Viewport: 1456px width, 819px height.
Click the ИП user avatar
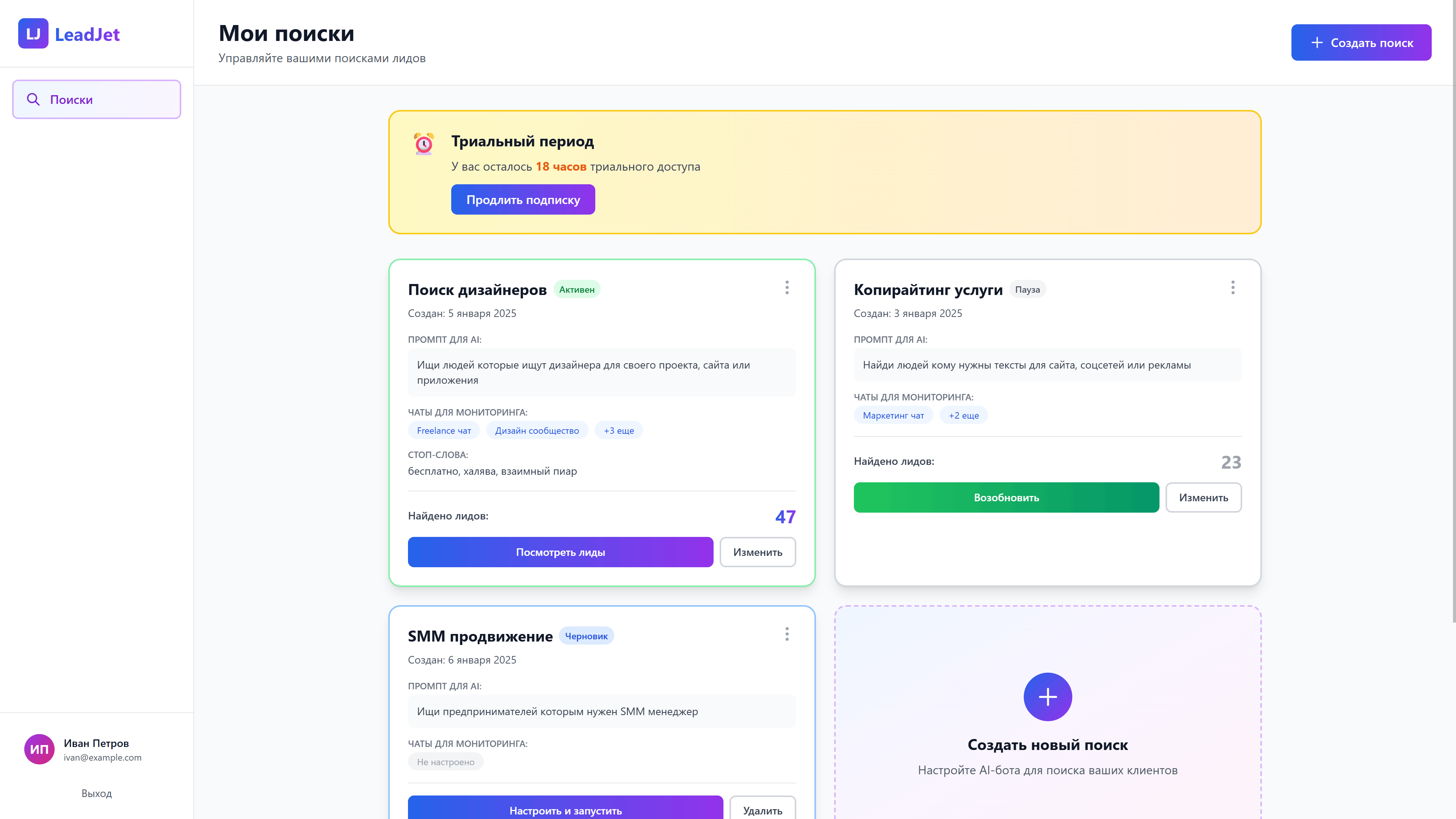(39, 749)
